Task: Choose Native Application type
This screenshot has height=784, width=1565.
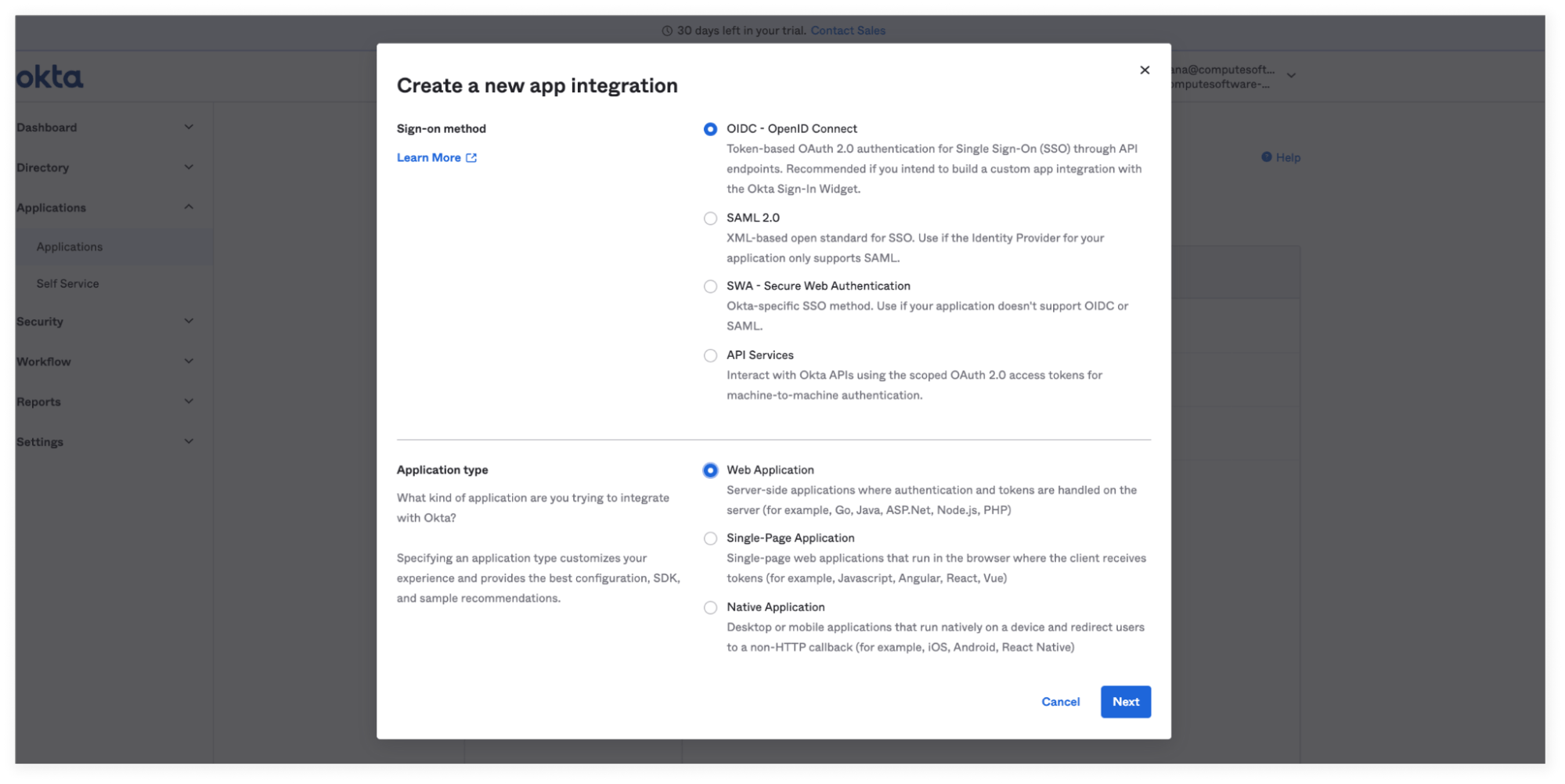Action: click(x=710, y=607)
